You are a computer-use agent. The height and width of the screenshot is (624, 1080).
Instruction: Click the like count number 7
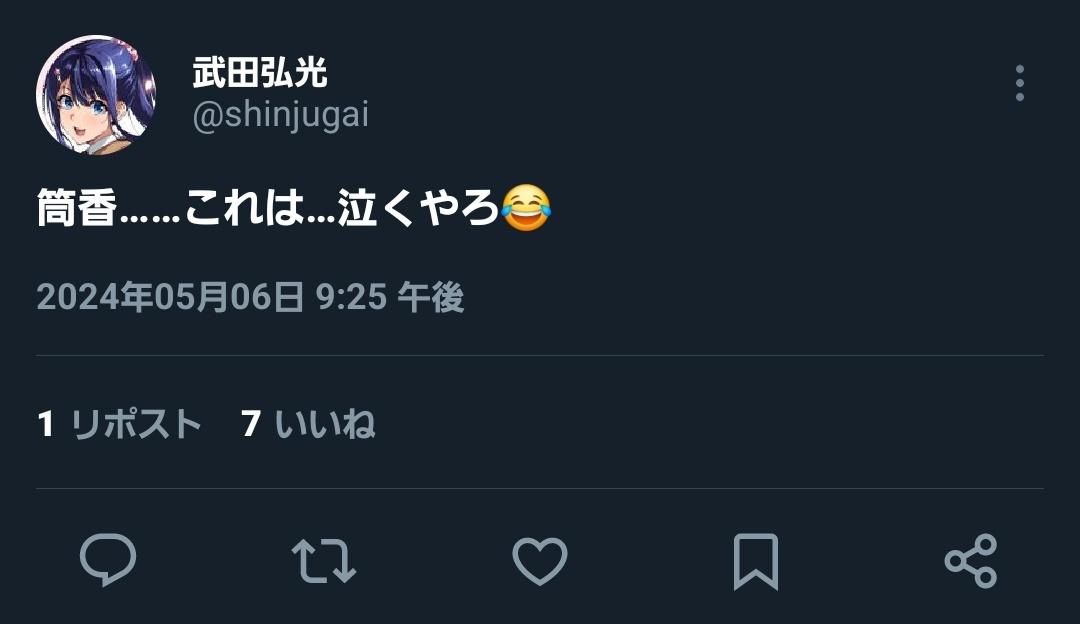coord(251,424)
